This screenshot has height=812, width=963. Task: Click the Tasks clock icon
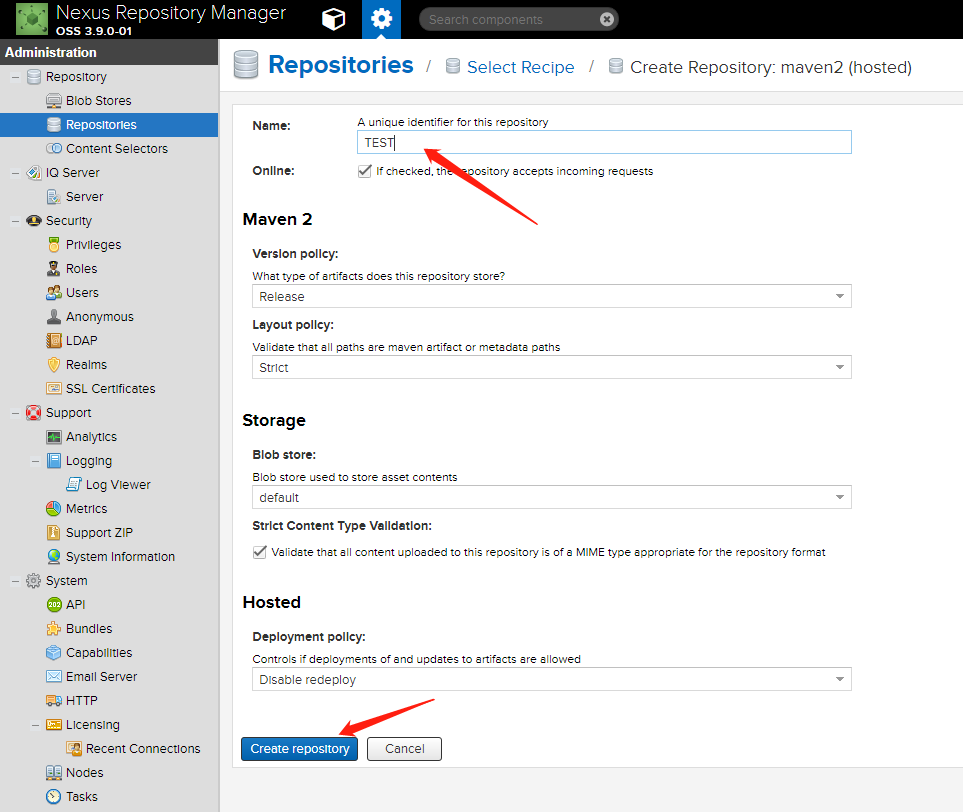click(54, 797)
